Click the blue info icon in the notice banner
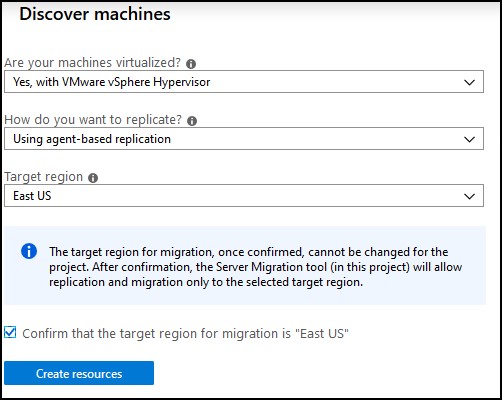Image resolution: width=502 pixels, height=400 pixels. pos(29,251)
